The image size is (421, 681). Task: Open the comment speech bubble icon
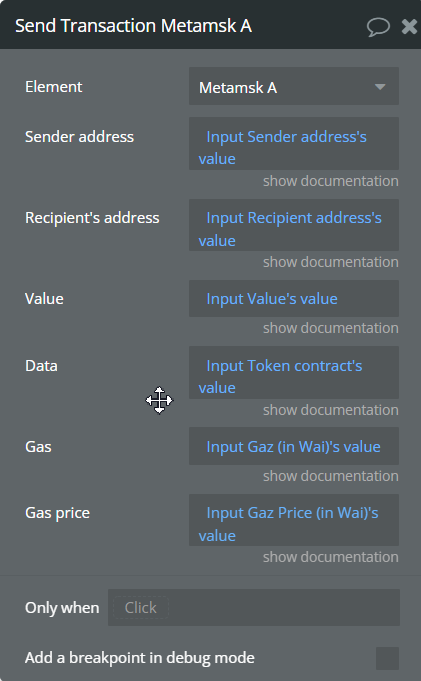click(378, 26)
